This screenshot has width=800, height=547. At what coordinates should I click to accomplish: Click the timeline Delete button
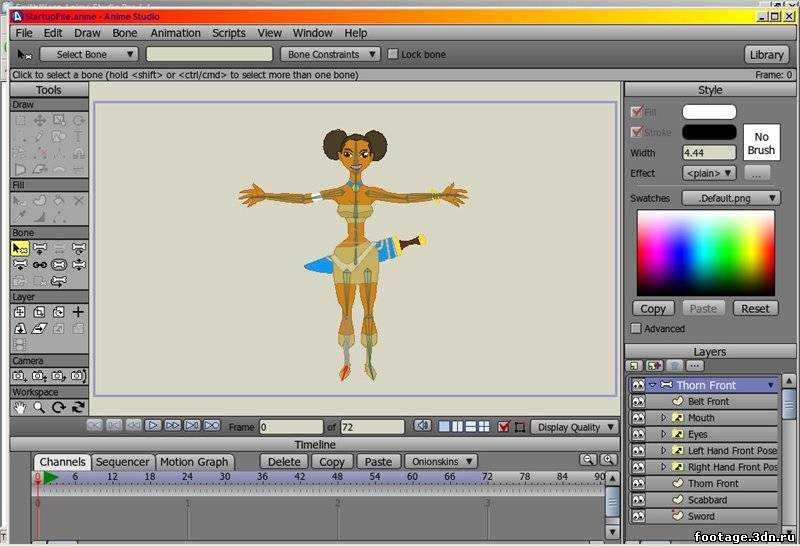click(x=284, y=461)
